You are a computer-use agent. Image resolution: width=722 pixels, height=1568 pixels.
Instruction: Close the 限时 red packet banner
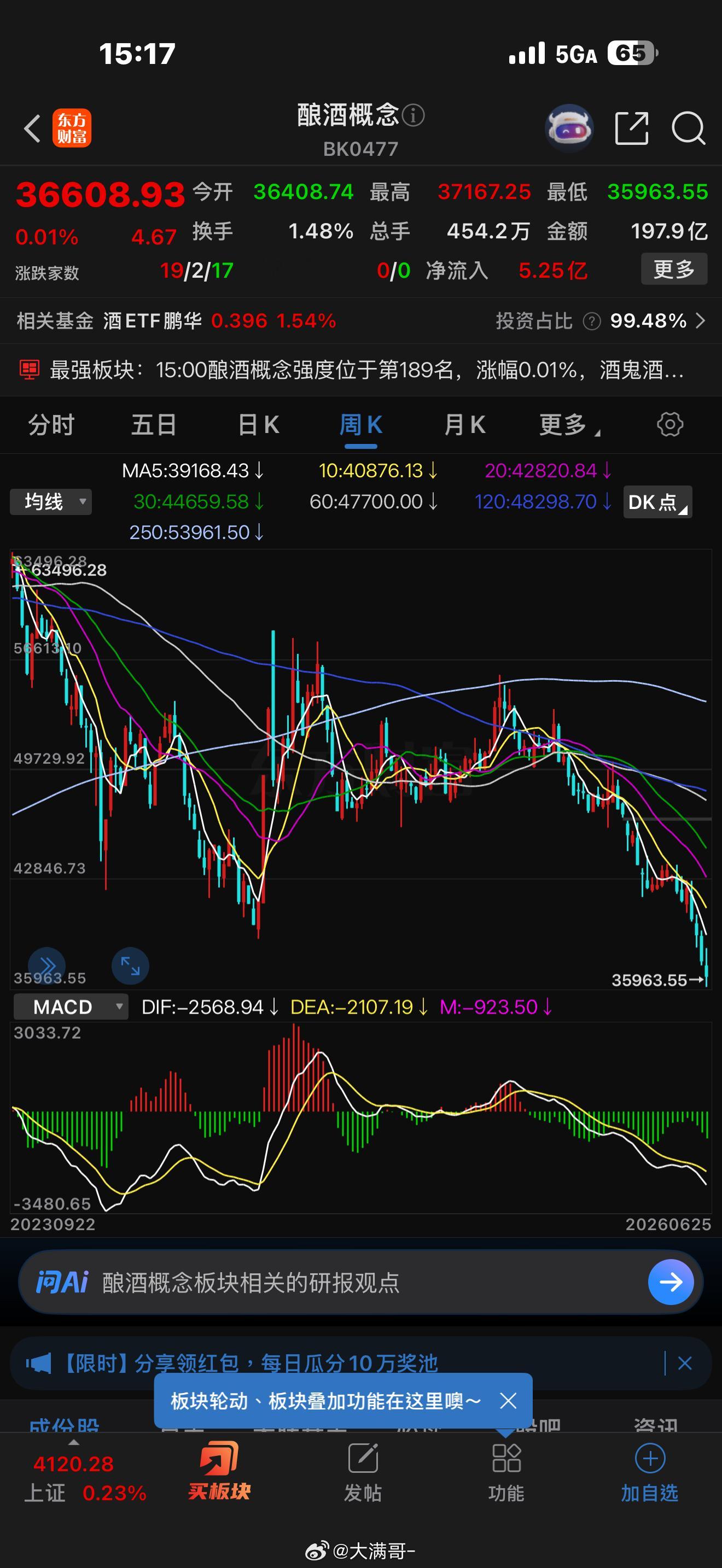tap(685, 1363)
